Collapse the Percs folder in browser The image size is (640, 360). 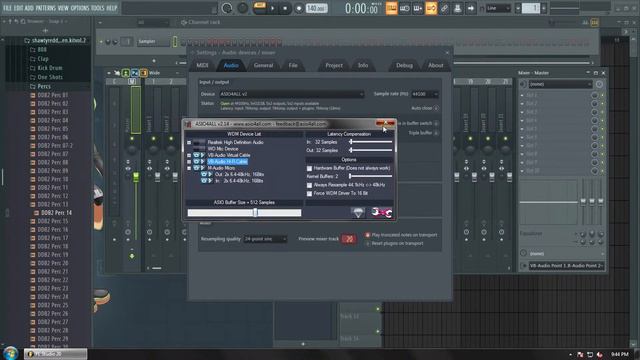tap(44, 87)
